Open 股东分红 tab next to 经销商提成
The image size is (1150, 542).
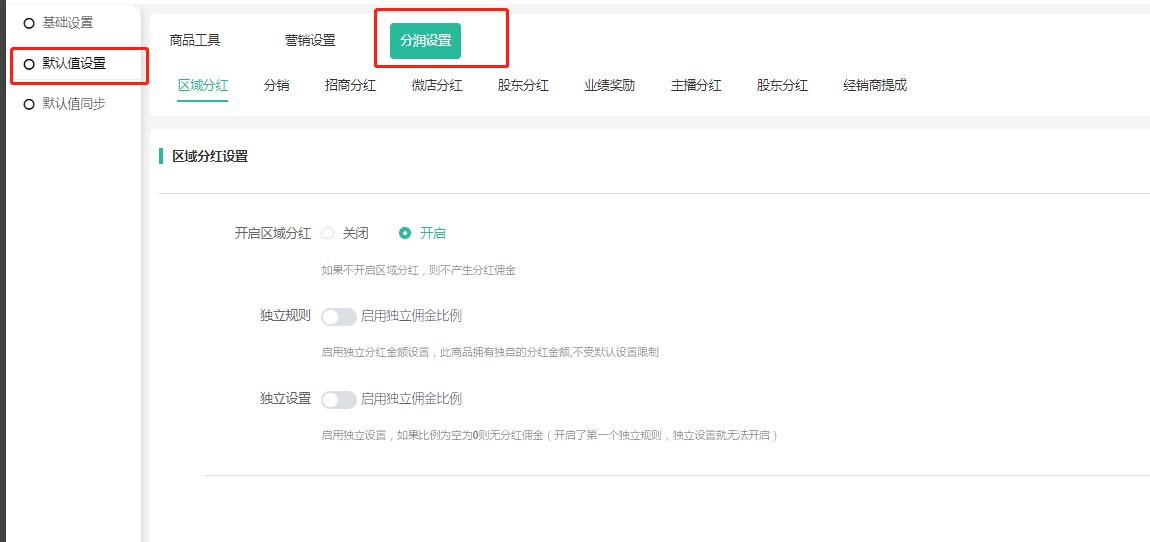tap(782, 86)
